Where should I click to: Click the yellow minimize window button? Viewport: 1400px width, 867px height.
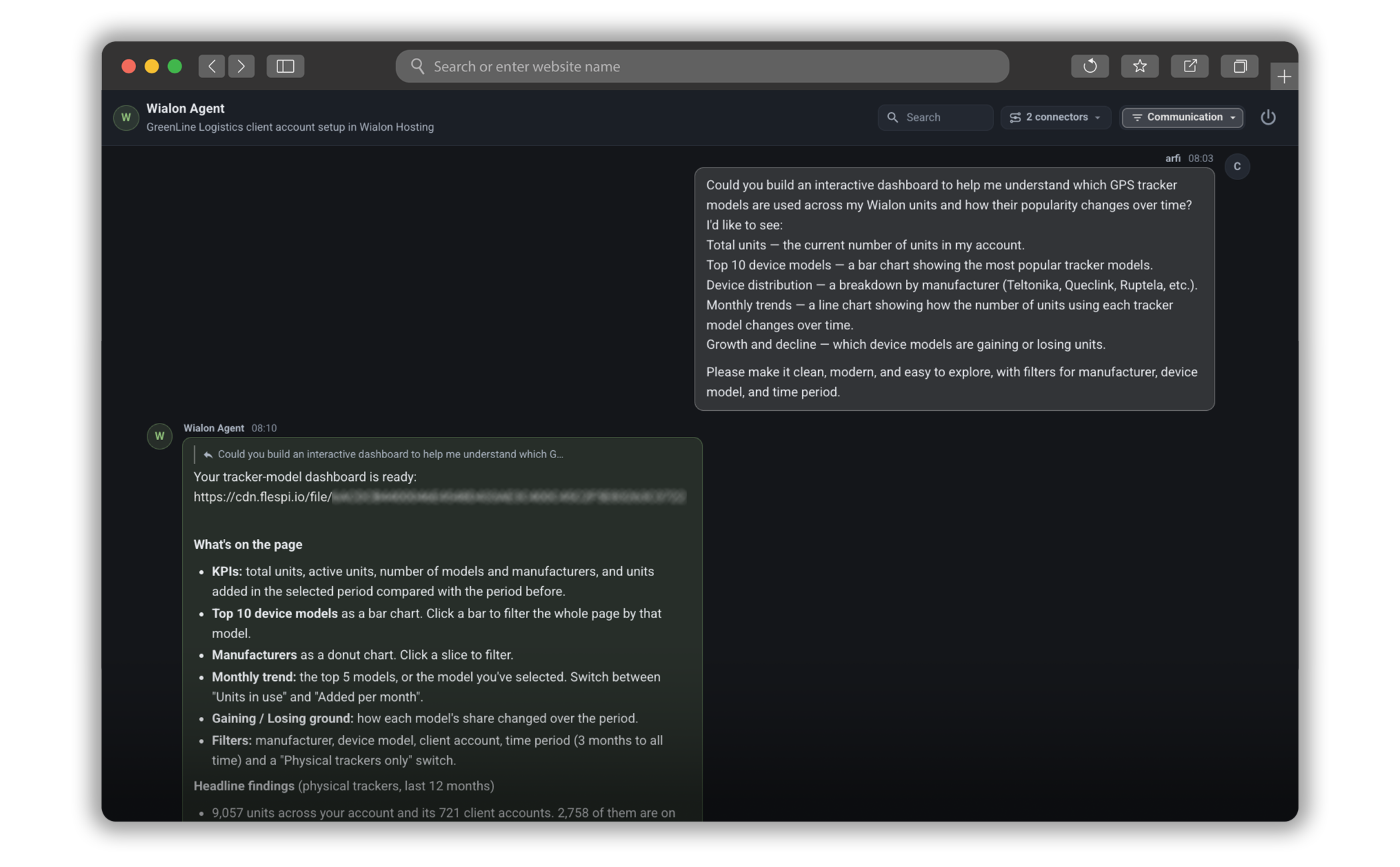pos(151,66)
